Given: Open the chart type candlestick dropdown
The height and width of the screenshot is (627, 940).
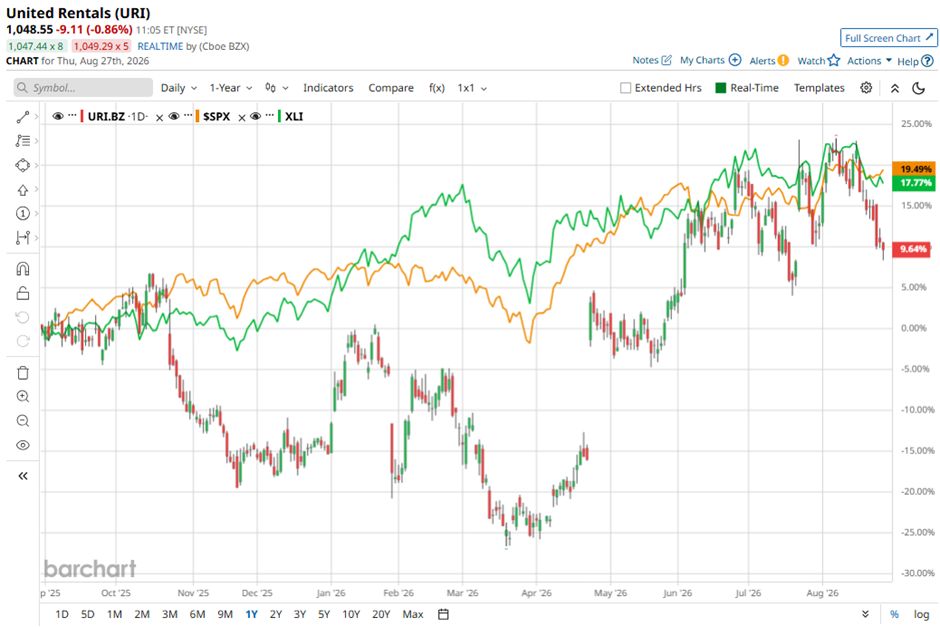Looking at the screenshot, I should [x=276, y=88].
